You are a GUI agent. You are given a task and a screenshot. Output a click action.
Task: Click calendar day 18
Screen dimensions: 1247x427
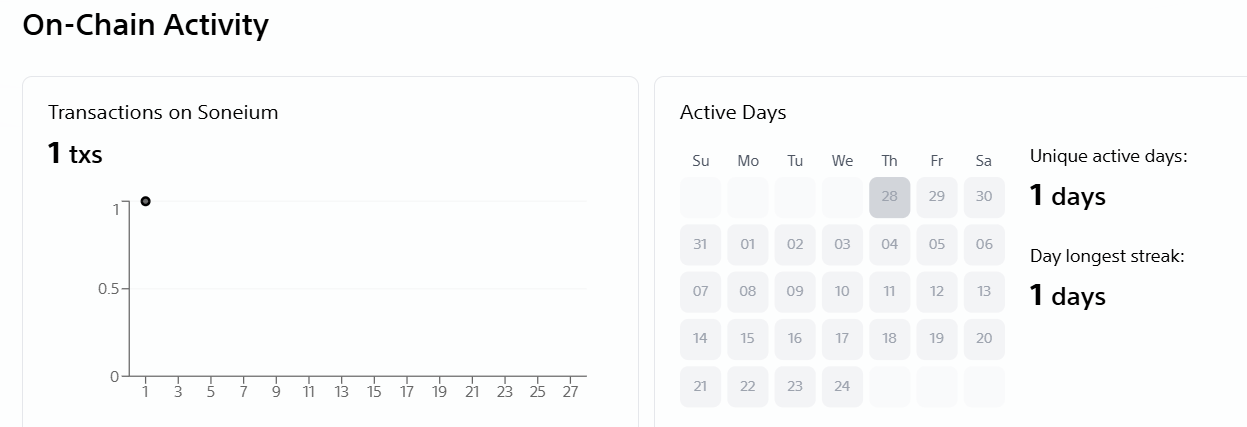point(889,338)
